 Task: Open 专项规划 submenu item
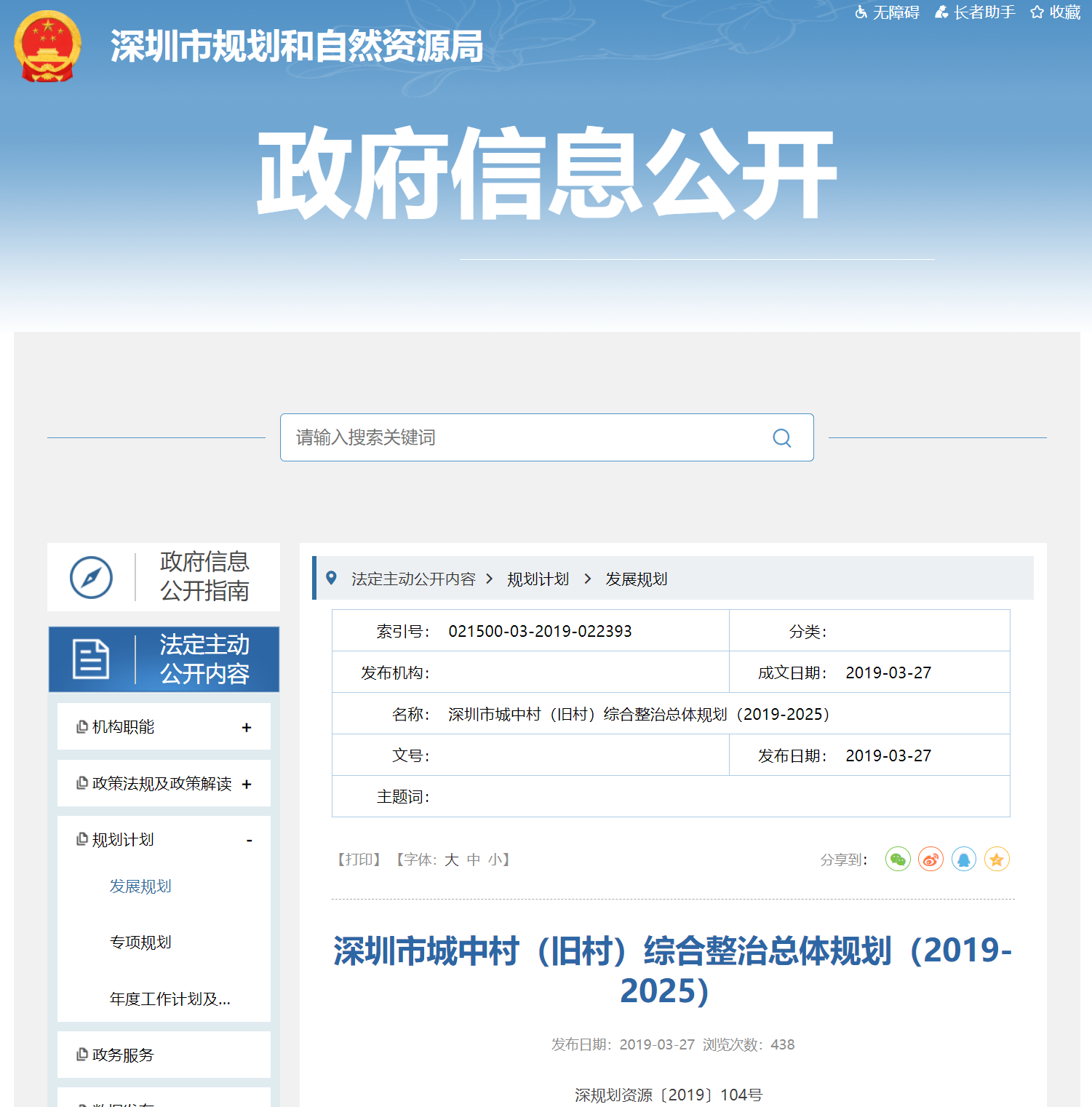click(x=140, y=943)
